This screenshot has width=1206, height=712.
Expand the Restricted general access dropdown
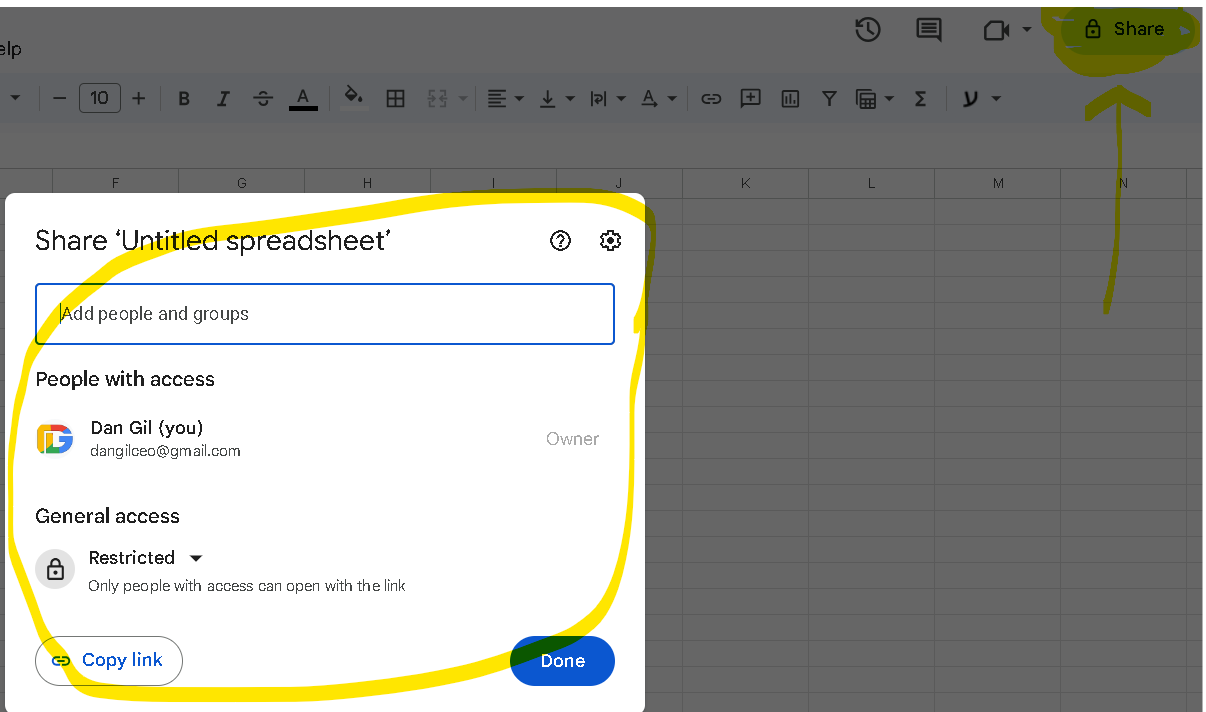[x=146, y=558]
